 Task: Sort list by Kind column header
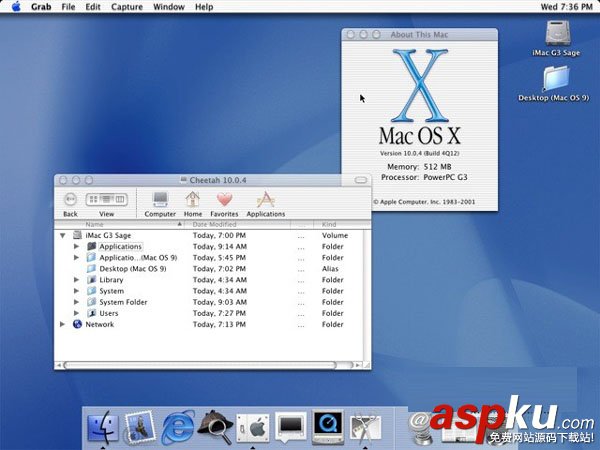342,224
